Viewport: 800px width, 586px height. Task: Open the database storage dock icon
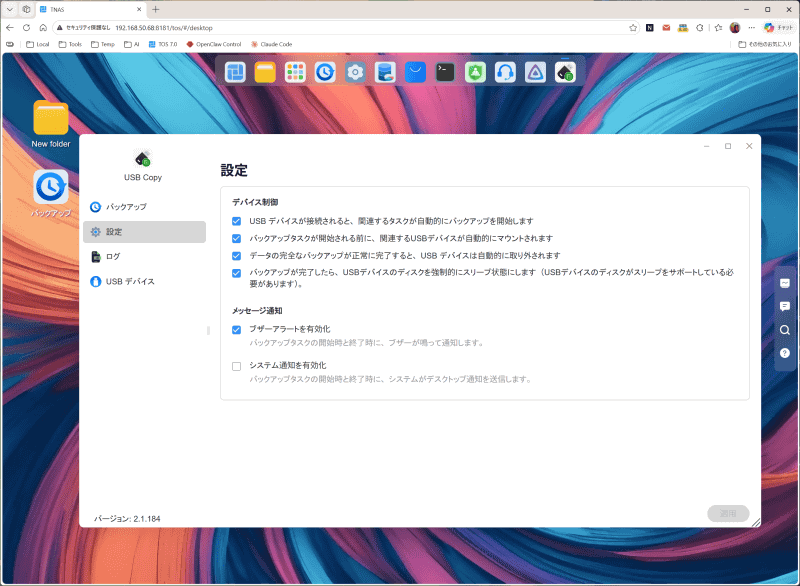click(385, 72)
